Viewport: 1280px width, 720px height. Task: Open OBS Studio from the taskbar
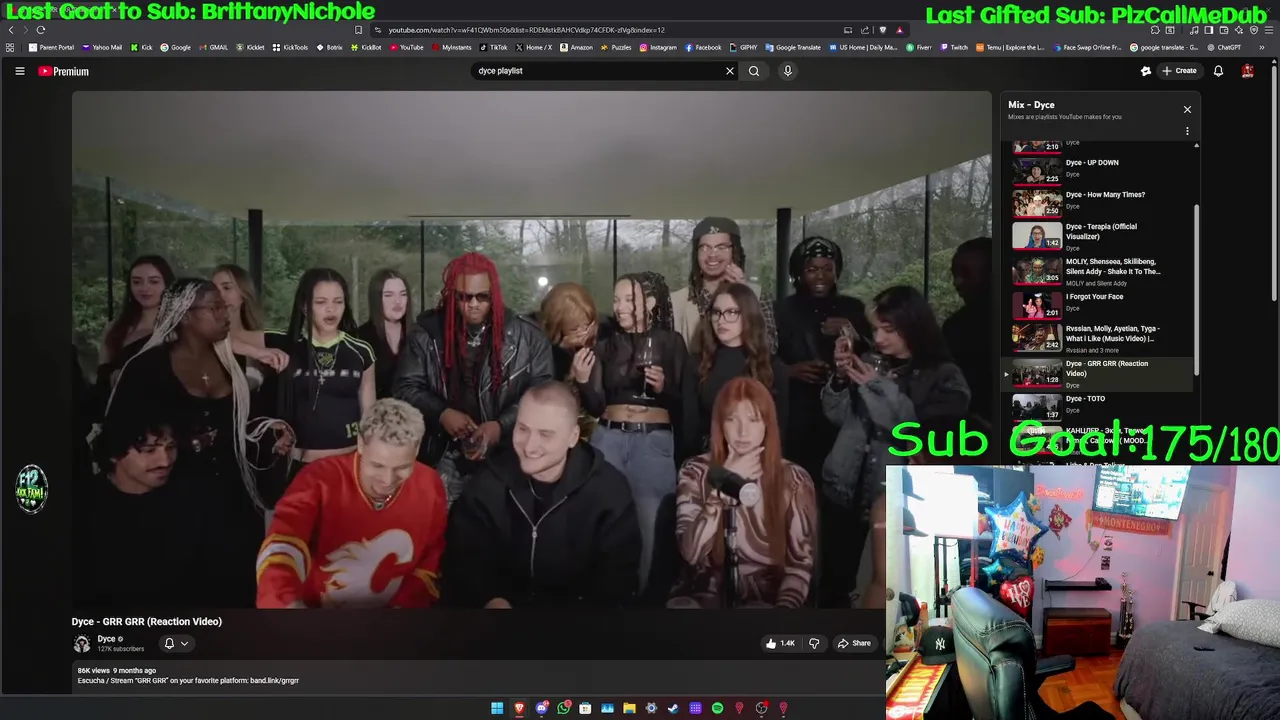click(x=761, y=708)
